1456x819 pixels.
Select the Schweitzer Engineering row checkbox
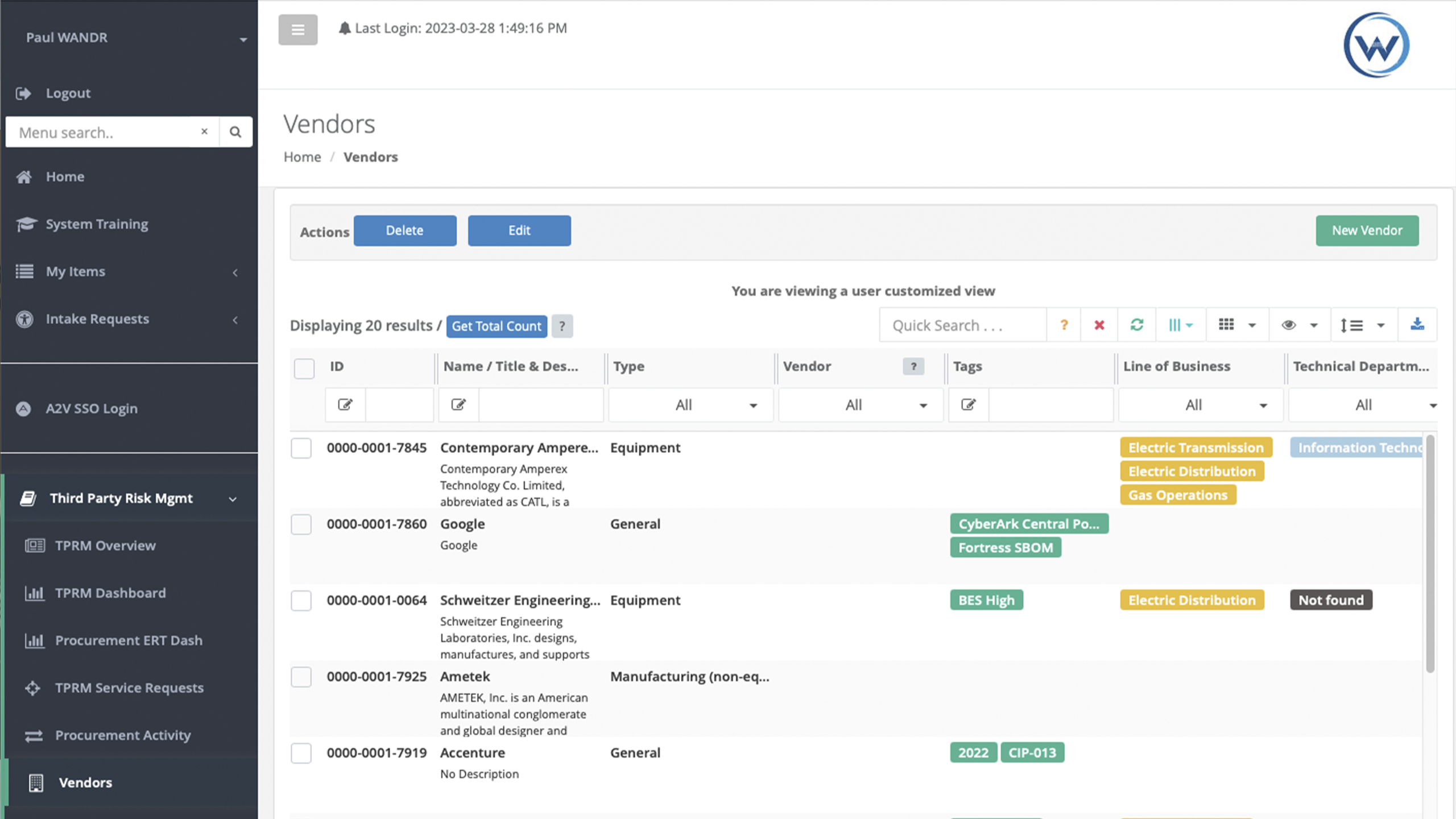coord(301,601)
